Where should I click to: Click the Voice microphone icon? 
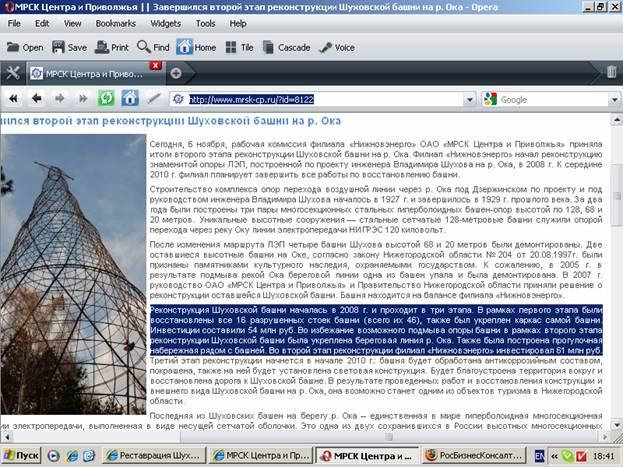click(325, 48)
